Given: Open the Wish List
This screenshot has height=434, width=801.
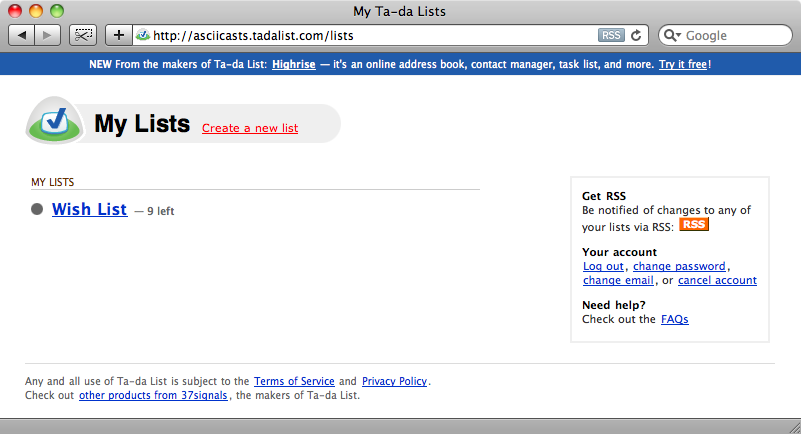Looking at the screenshot, I should coord(89,209).
